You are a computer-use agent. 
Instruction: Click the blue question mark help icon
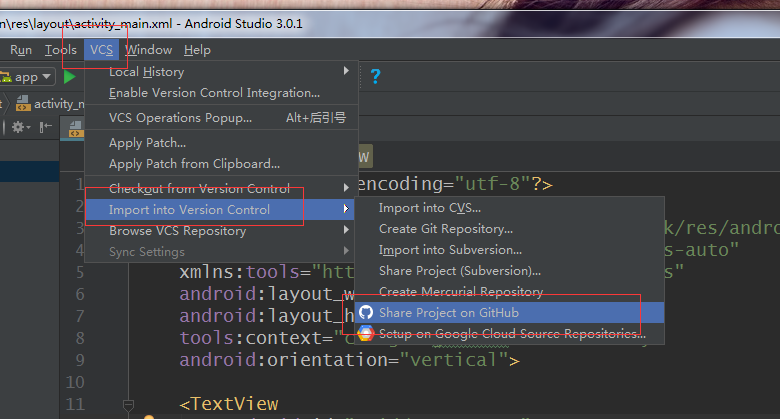[x=376, y=76]
